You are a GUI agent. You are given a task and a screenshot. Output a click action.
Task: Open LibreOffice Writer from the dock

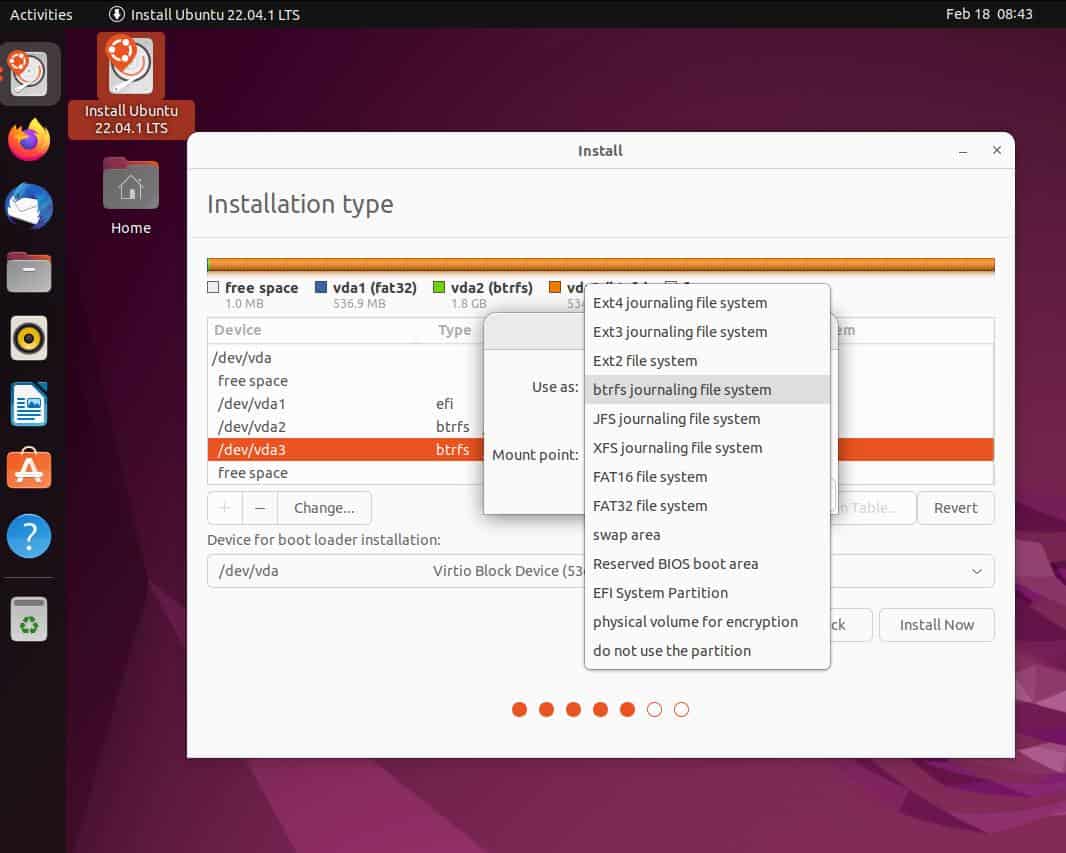click(x=29, y=404)
